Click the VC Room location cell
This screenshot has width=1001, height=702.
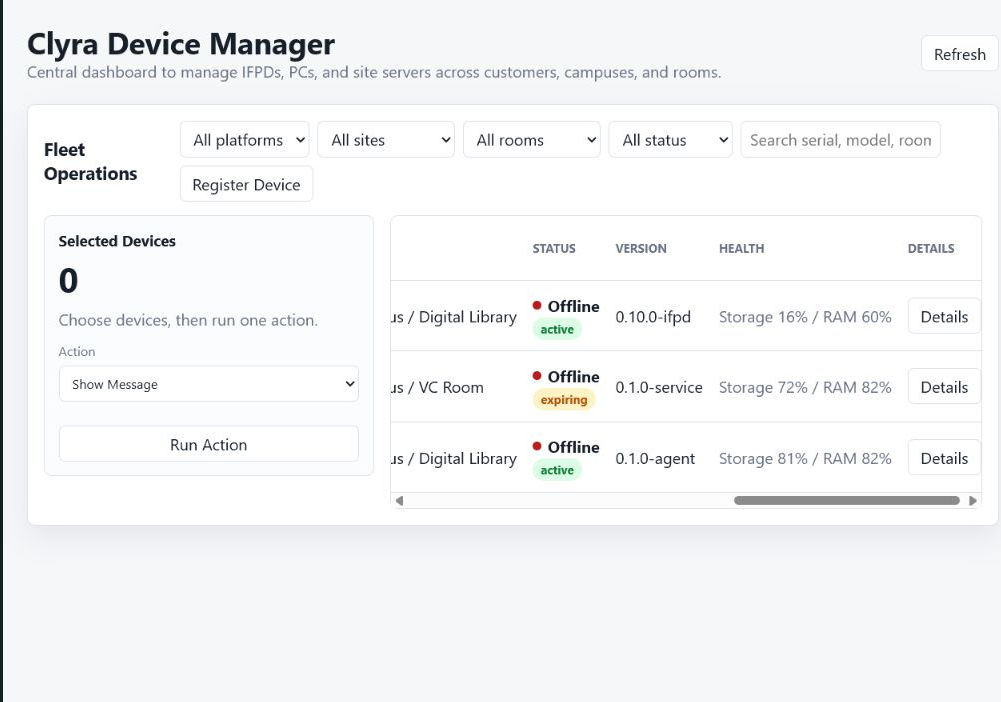(438, 387)
